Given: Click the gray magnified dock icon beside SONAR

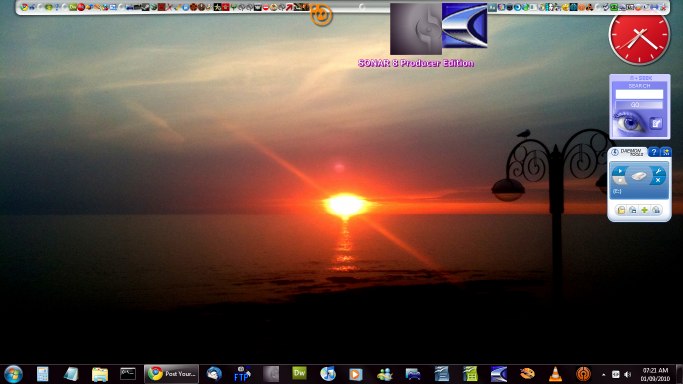Looking at the screenshot, I should click(416, 29).
